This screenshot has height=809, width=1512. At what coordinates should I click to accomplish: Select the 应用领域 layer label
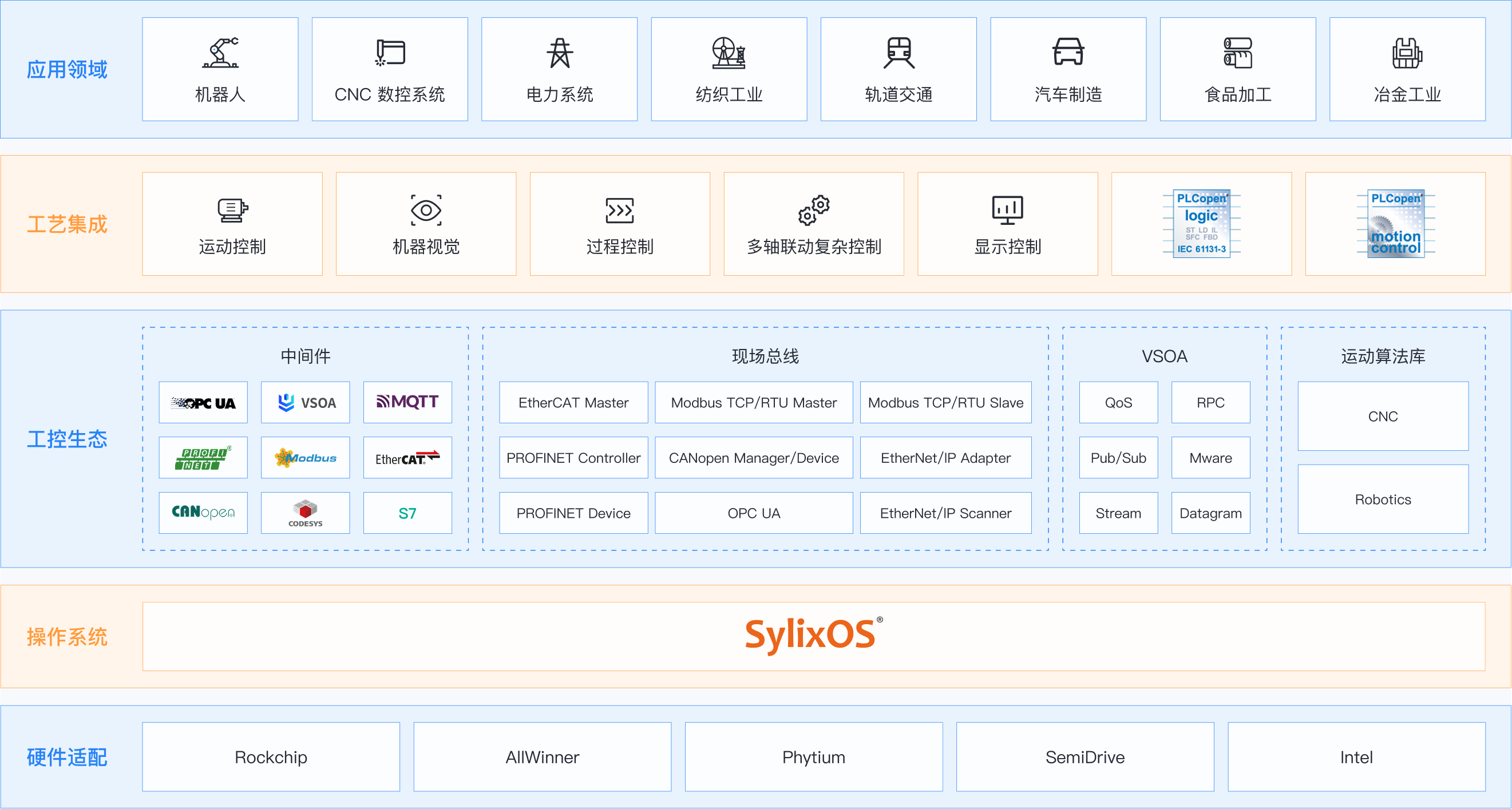point(67,69)
